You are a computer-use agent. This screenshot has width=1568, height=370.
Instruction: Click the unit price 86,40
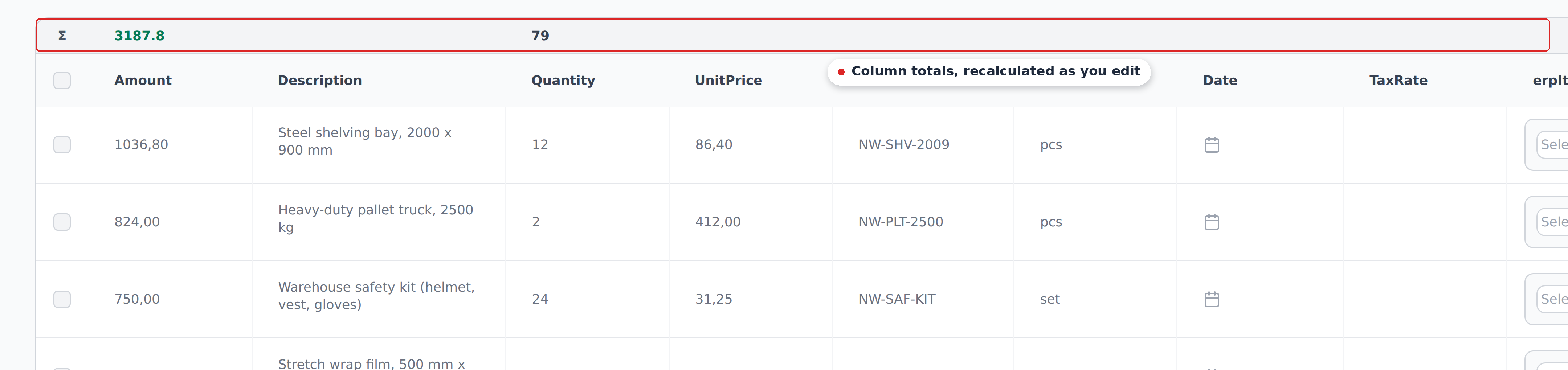(x=714, y=145)
